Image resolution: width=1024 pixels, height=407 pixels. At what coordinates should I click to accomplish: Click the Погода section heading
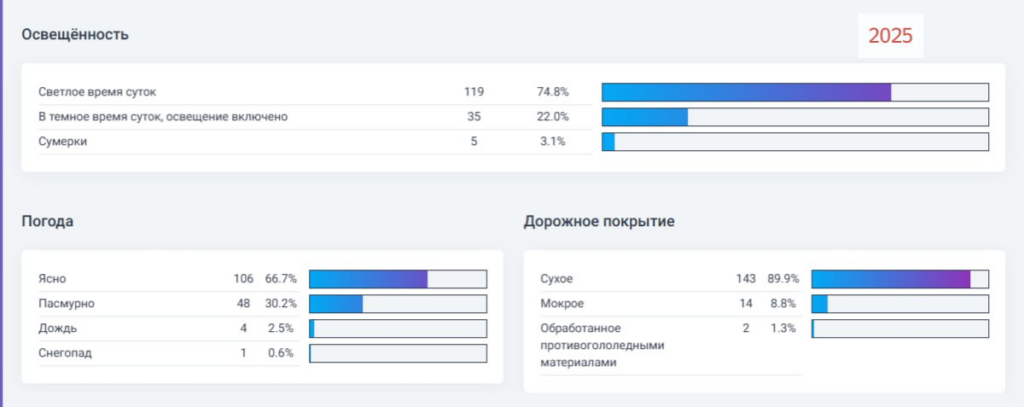(48, 221)
